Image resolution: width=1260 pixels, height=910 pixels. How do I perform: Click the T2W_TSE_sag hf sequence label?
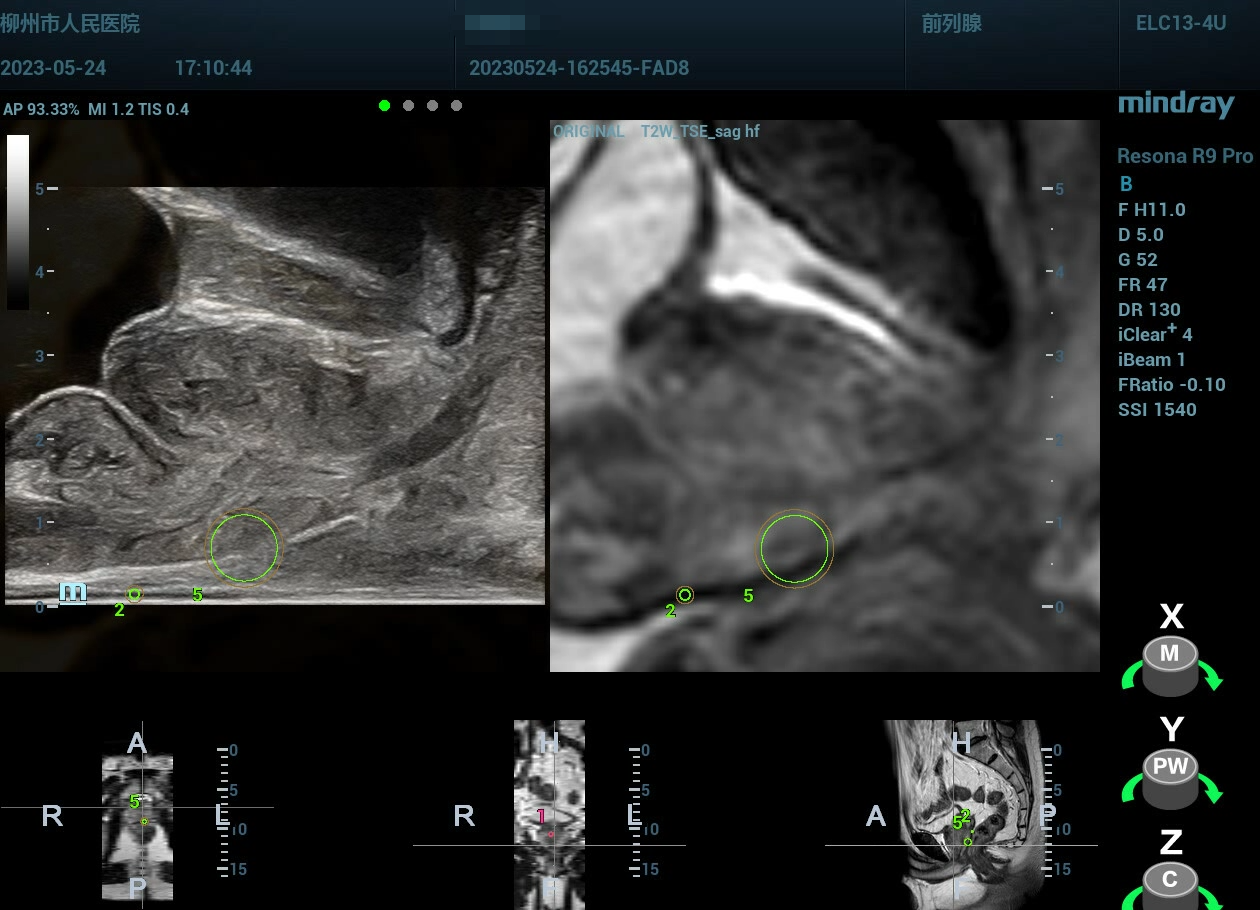[699, 132]
